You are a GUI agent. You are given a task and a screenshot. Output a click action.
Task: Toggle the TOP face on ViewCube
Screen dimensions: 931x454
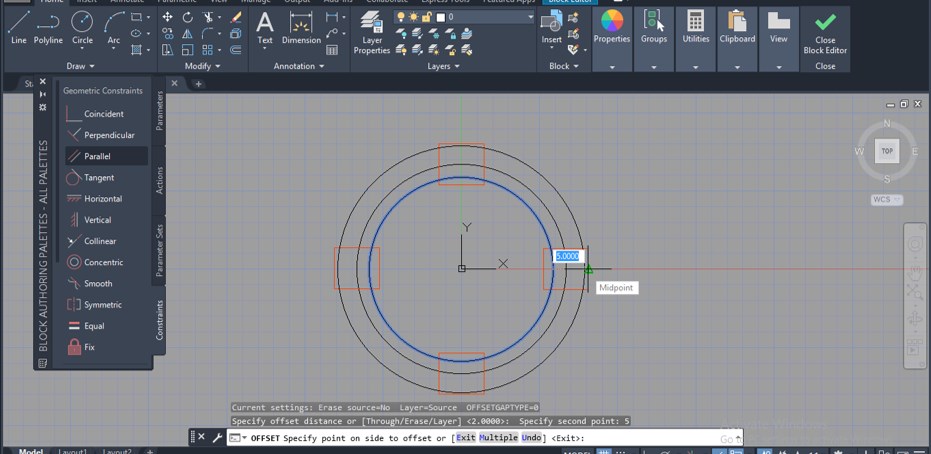point(886,151)
